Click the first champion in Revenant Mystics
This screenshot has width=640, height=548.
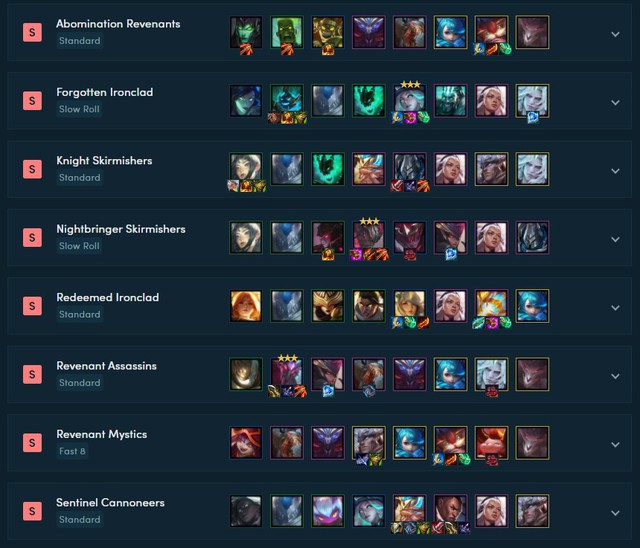coord(246,443)
